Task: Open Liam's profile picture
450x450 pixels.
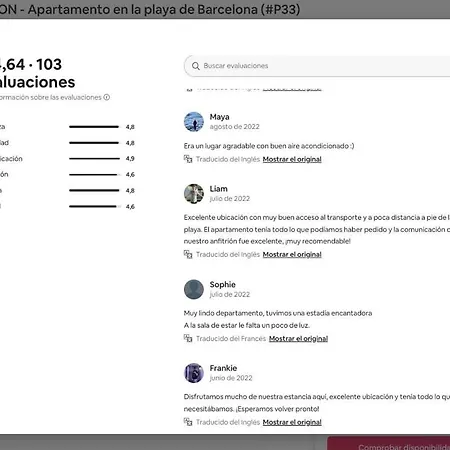Action: coord(194,193)
